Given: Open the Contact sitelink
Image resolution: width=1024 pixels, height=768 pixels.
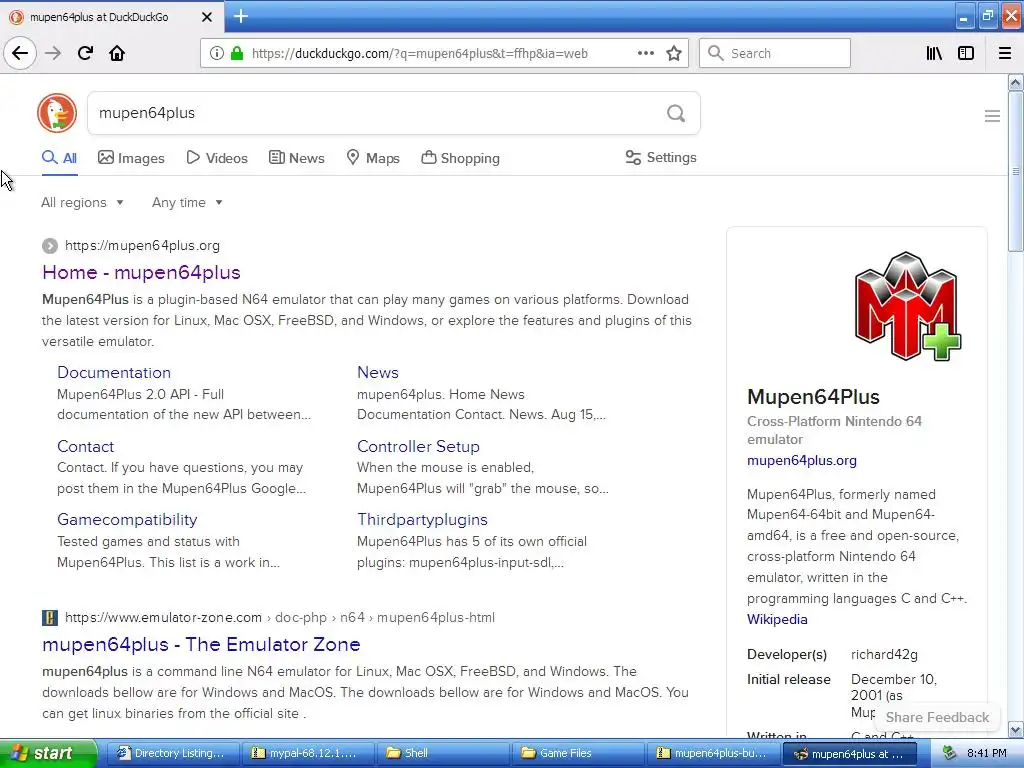Looking at the screenshot, I should [x=86, y=446].
